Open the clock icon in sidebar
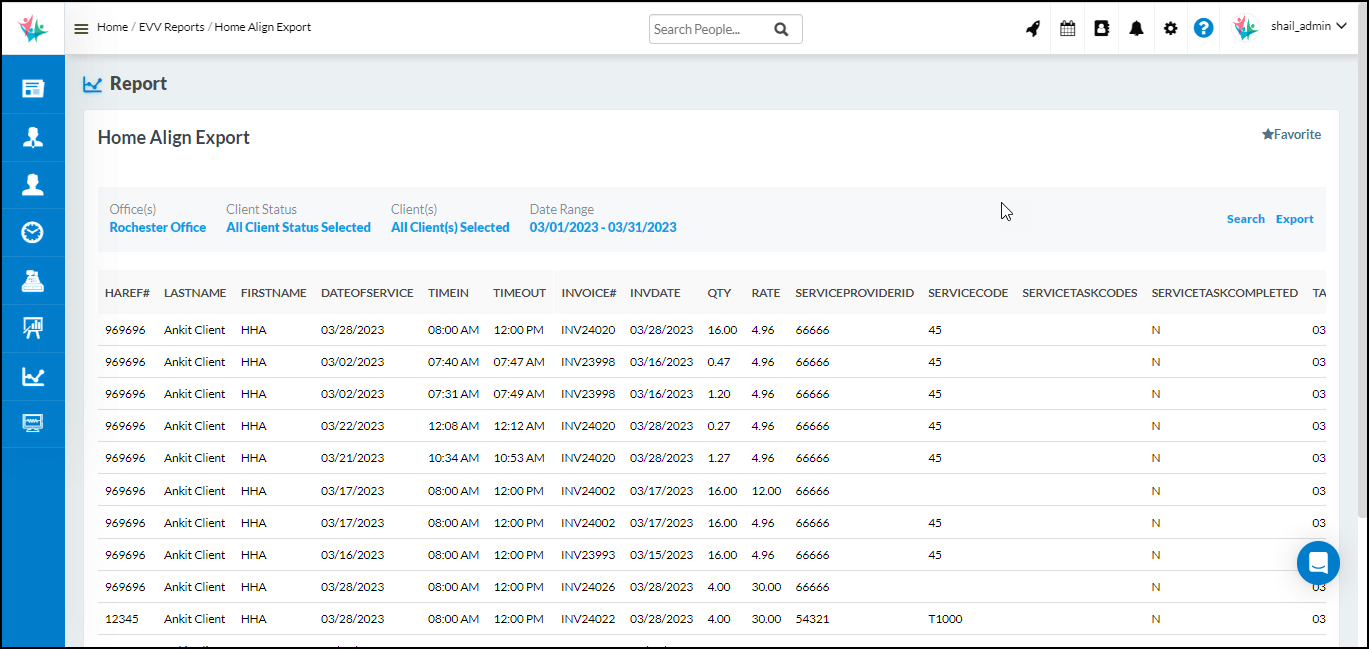The width and height of the screenshot is (1369, 649). 33,233
